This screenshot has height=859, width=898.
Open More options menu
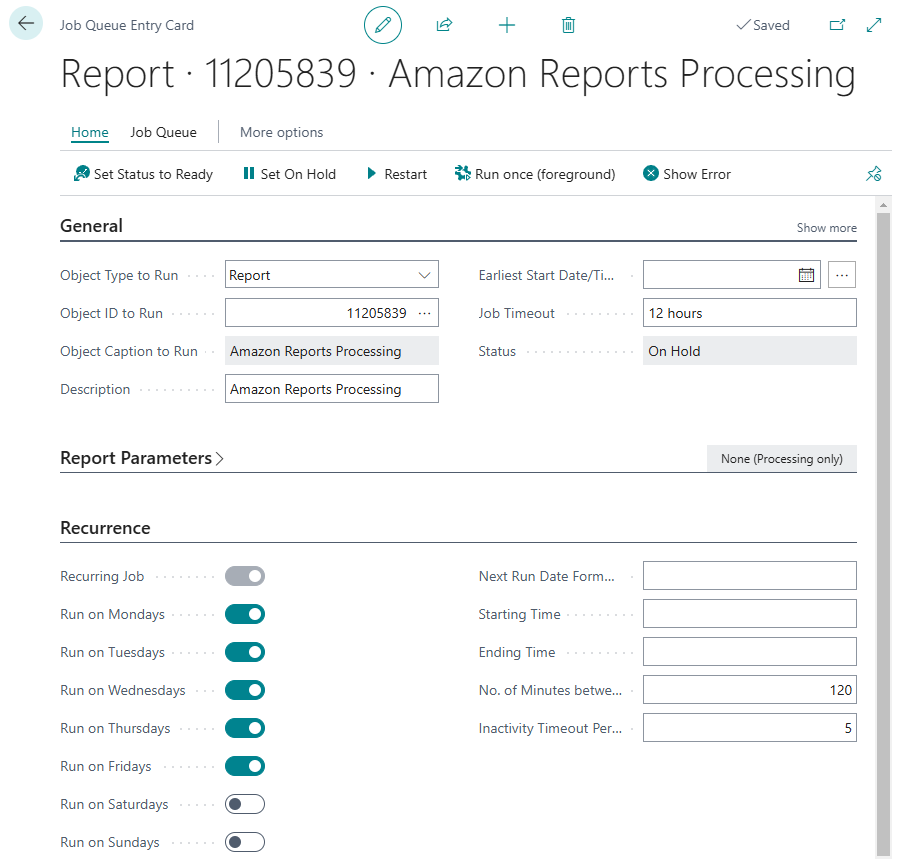coord(281,132)
